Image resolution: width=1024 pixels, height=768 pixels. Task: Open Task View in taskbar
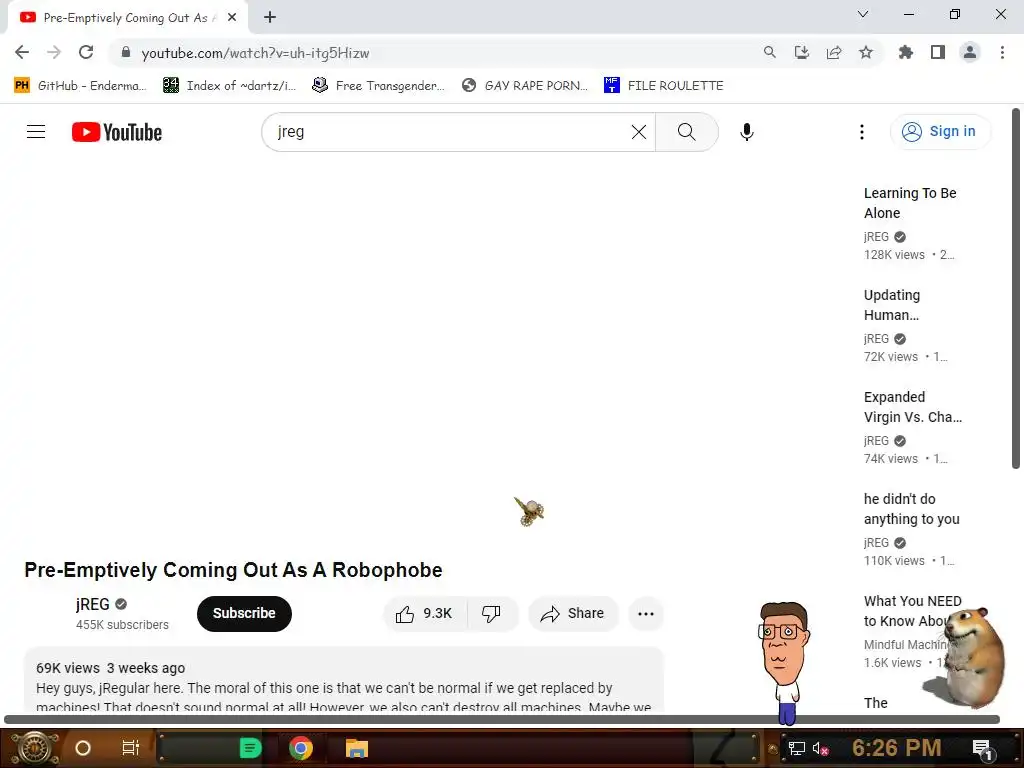coord(131,748)
